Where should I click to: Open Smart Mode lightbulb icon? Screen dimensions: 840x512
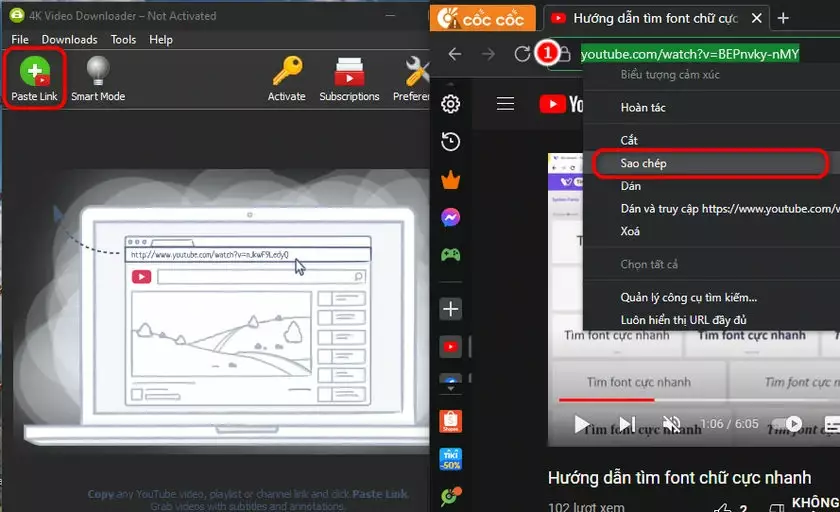97,78
